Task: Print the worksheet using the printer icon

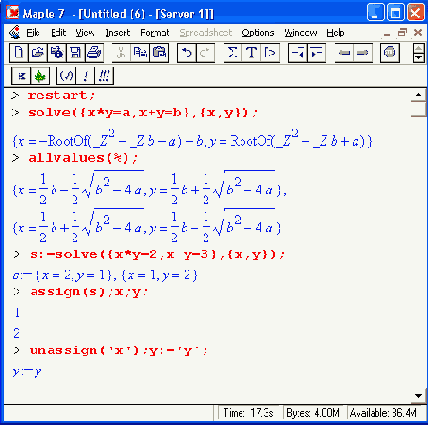Action: (94, 53)
